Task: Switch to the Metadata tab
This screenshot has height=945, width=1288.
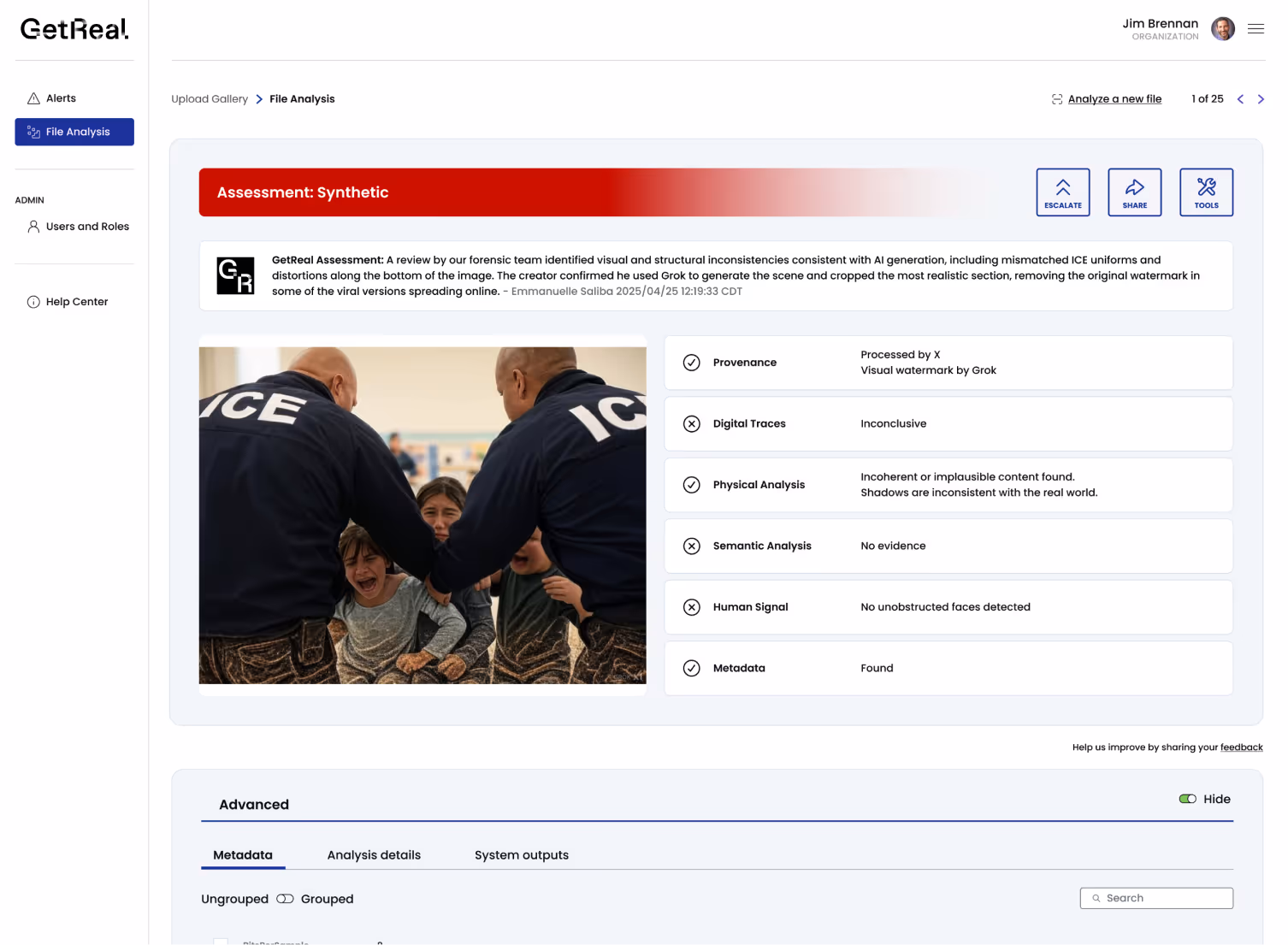Action: coord(243,855)
